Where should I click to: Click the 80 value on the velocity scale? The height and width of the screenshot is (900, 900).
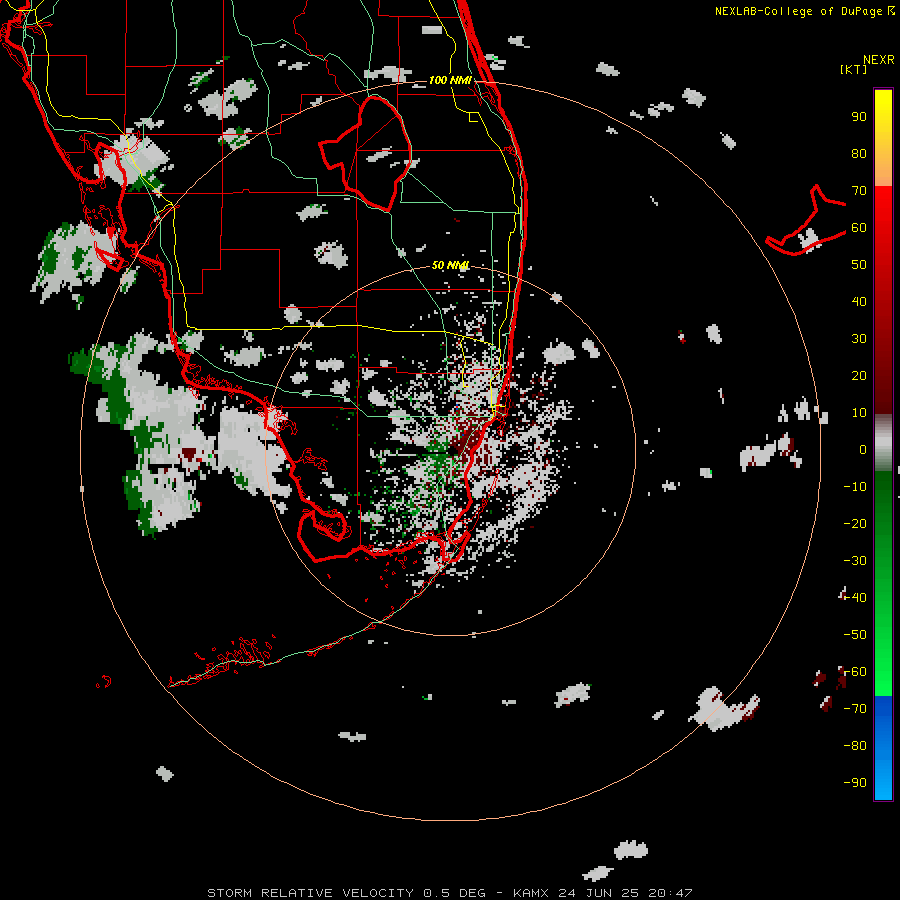point(859,154)
